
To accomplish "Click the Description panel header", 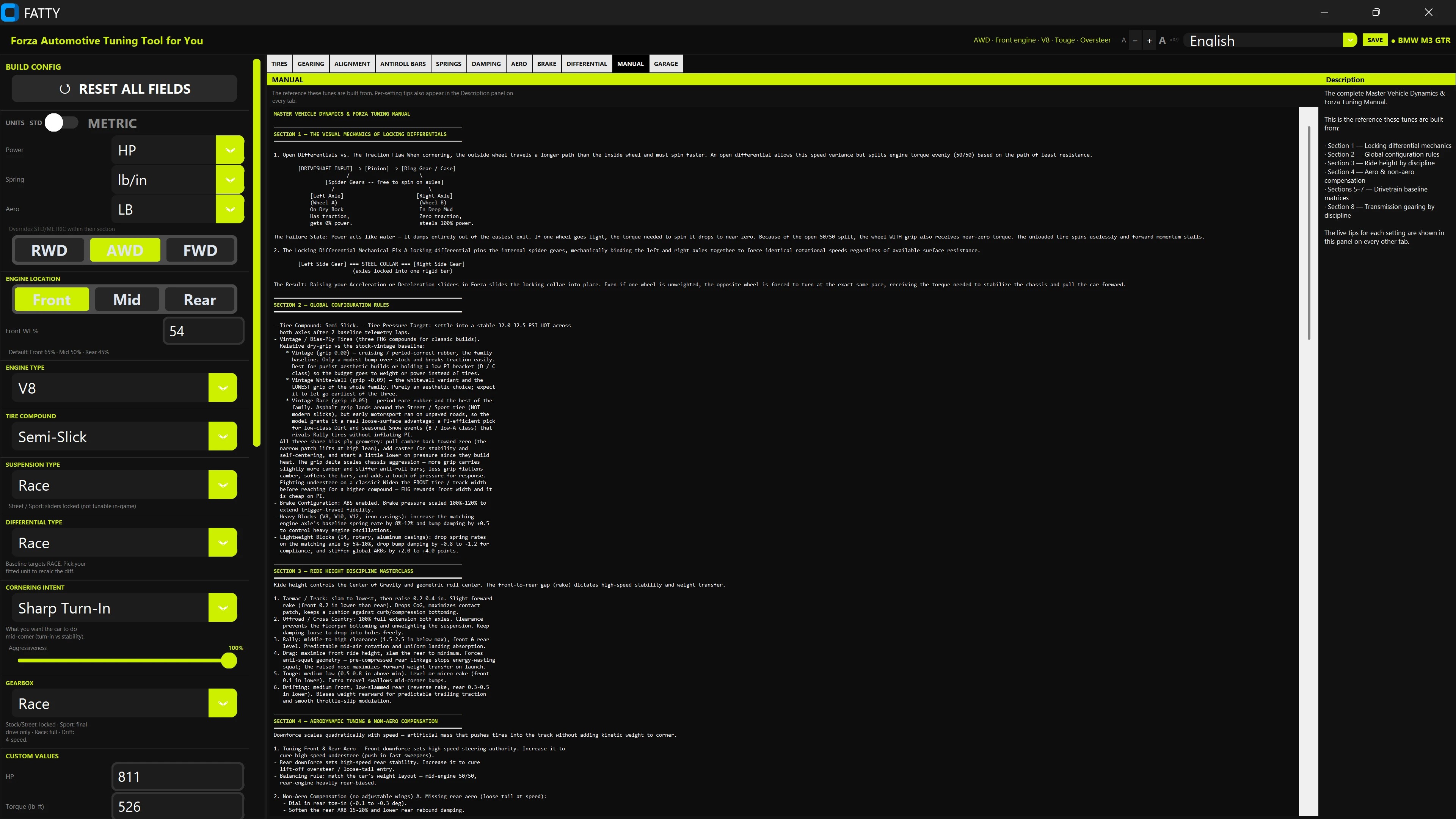I will [1345, 80].
